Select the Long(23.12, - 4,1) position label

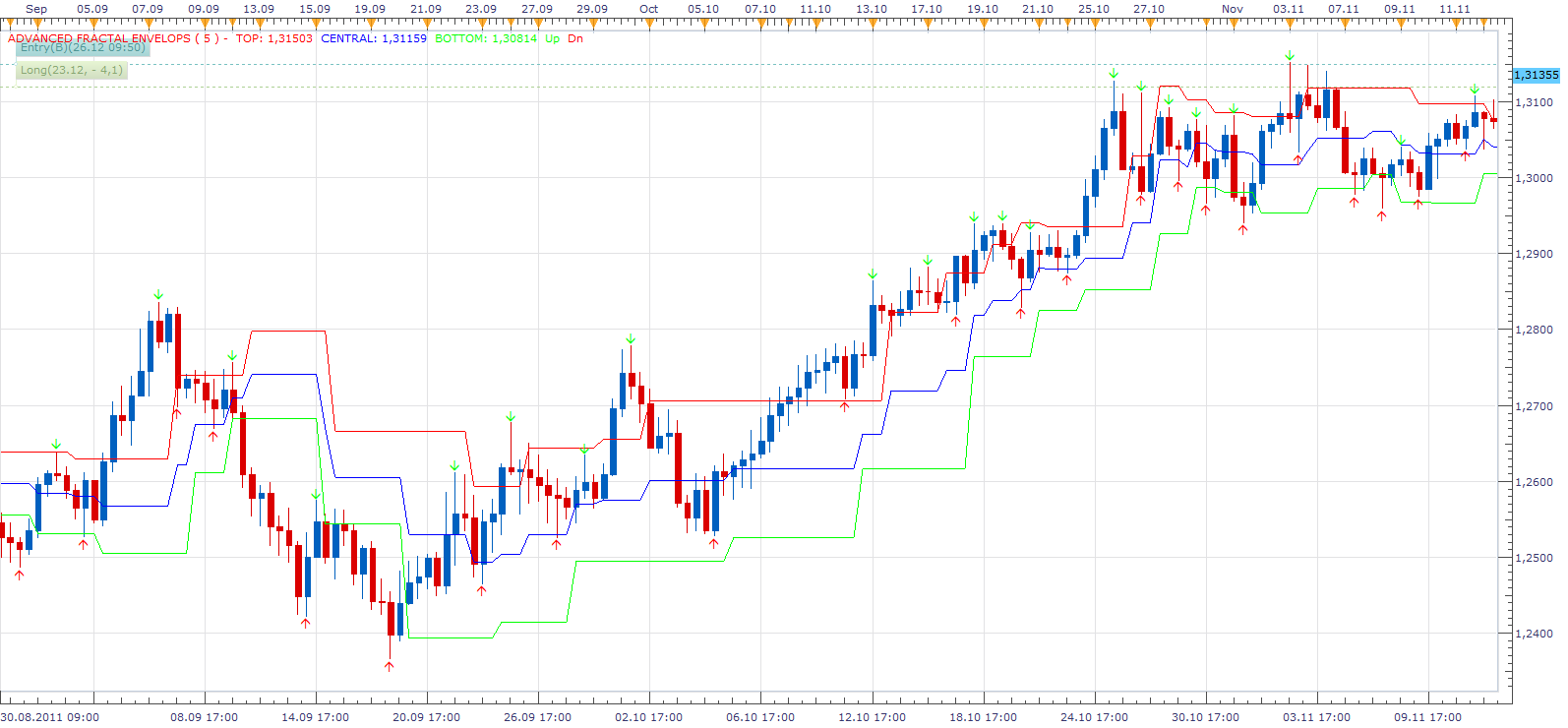point(72,71)
